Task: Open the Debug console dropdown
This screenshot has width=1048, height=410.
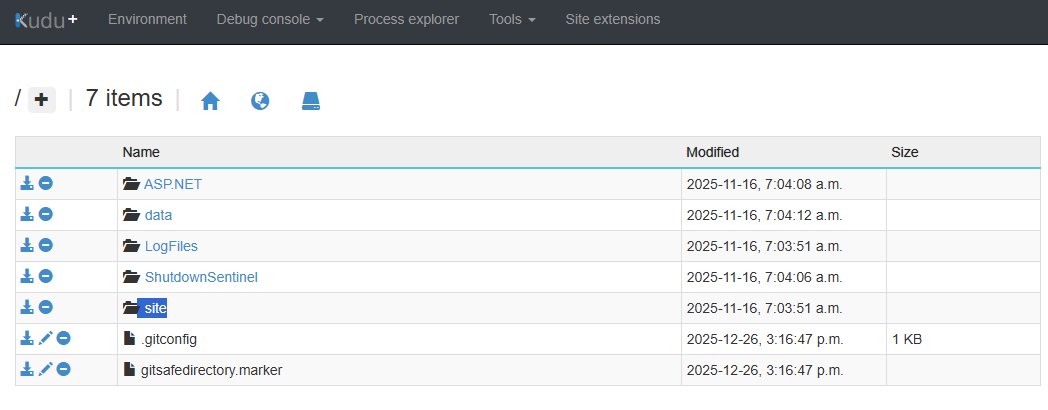Action: click(x=269, y=20)
